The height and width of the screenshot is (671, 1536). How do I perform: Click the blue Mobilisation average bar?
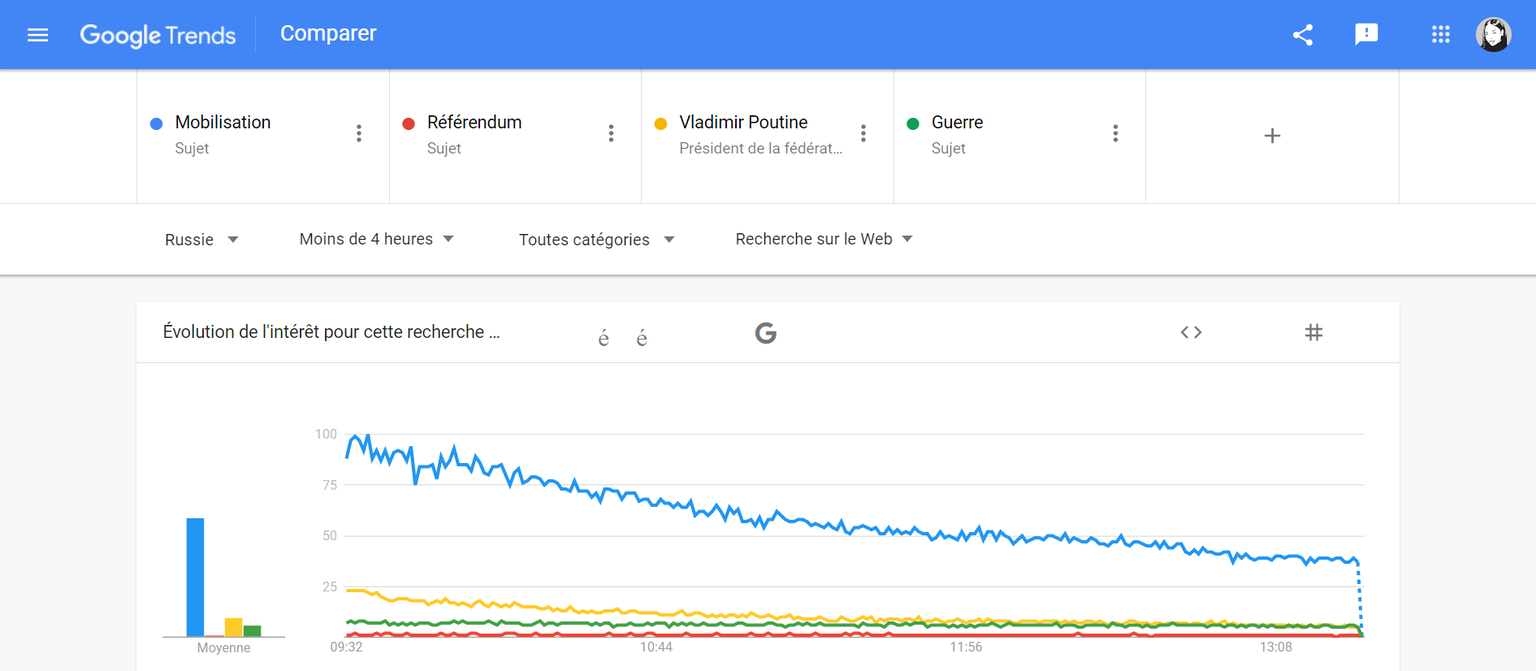[195, 577]
